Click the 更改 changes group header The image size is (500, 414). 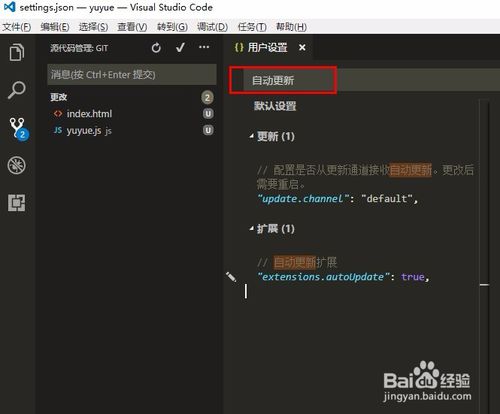click(x=59, y=97)
